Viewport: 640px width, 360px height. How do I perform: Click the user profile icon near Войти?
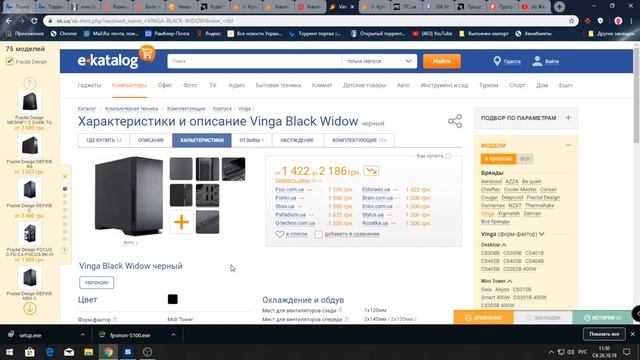point(537,61)
